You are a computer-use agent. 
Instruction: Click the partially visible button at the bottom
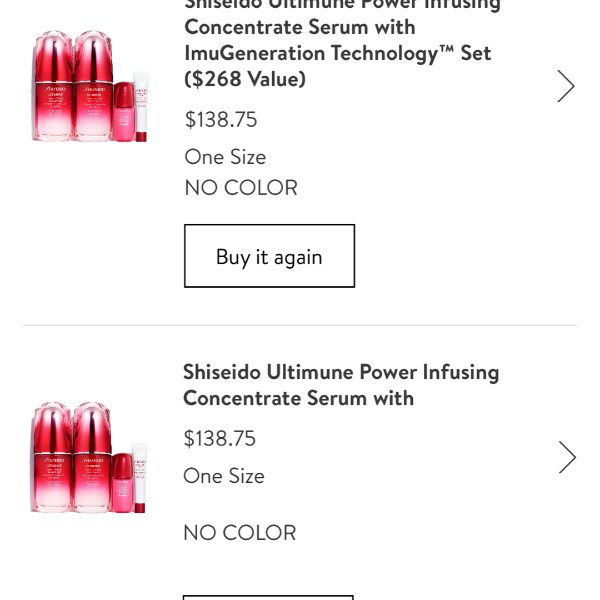268,597
